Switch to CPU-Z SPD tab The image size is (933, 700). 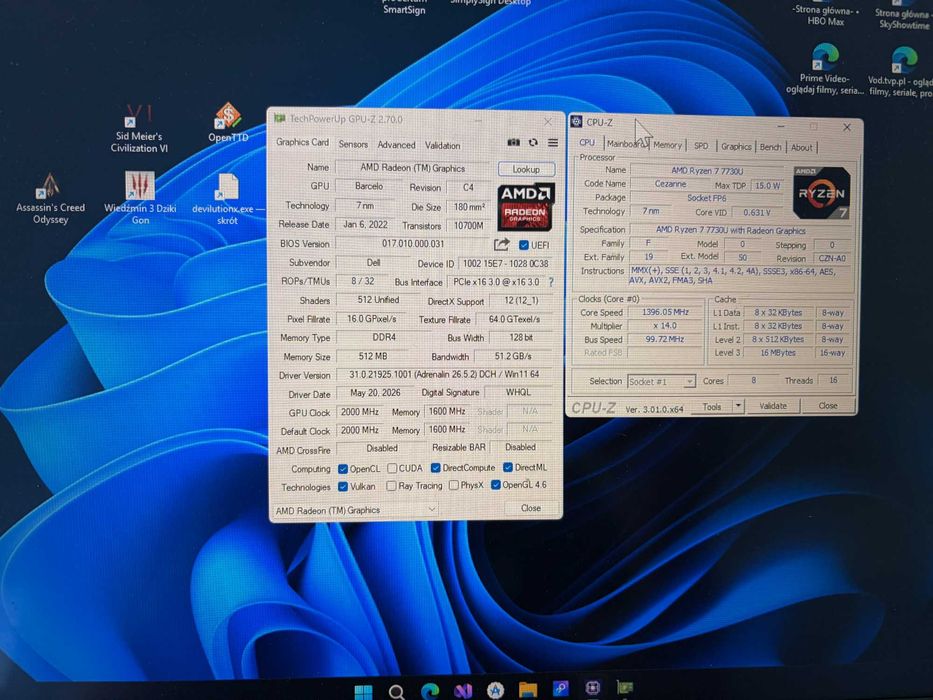pos(701,145)
